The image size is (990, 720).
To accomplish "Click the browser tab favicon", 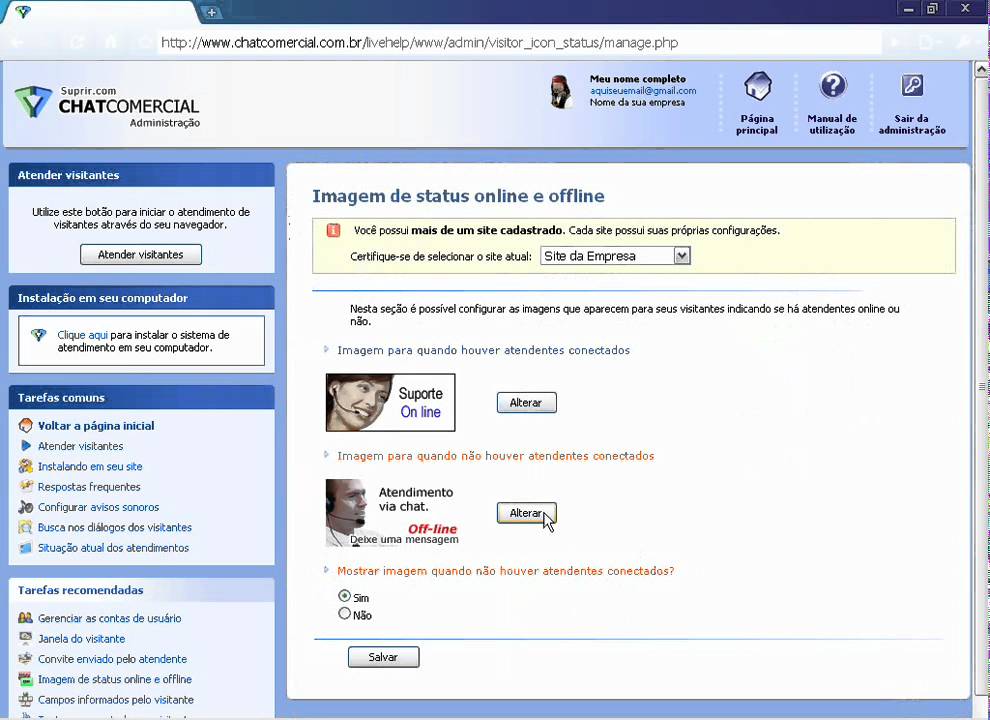I will (23, 11).
